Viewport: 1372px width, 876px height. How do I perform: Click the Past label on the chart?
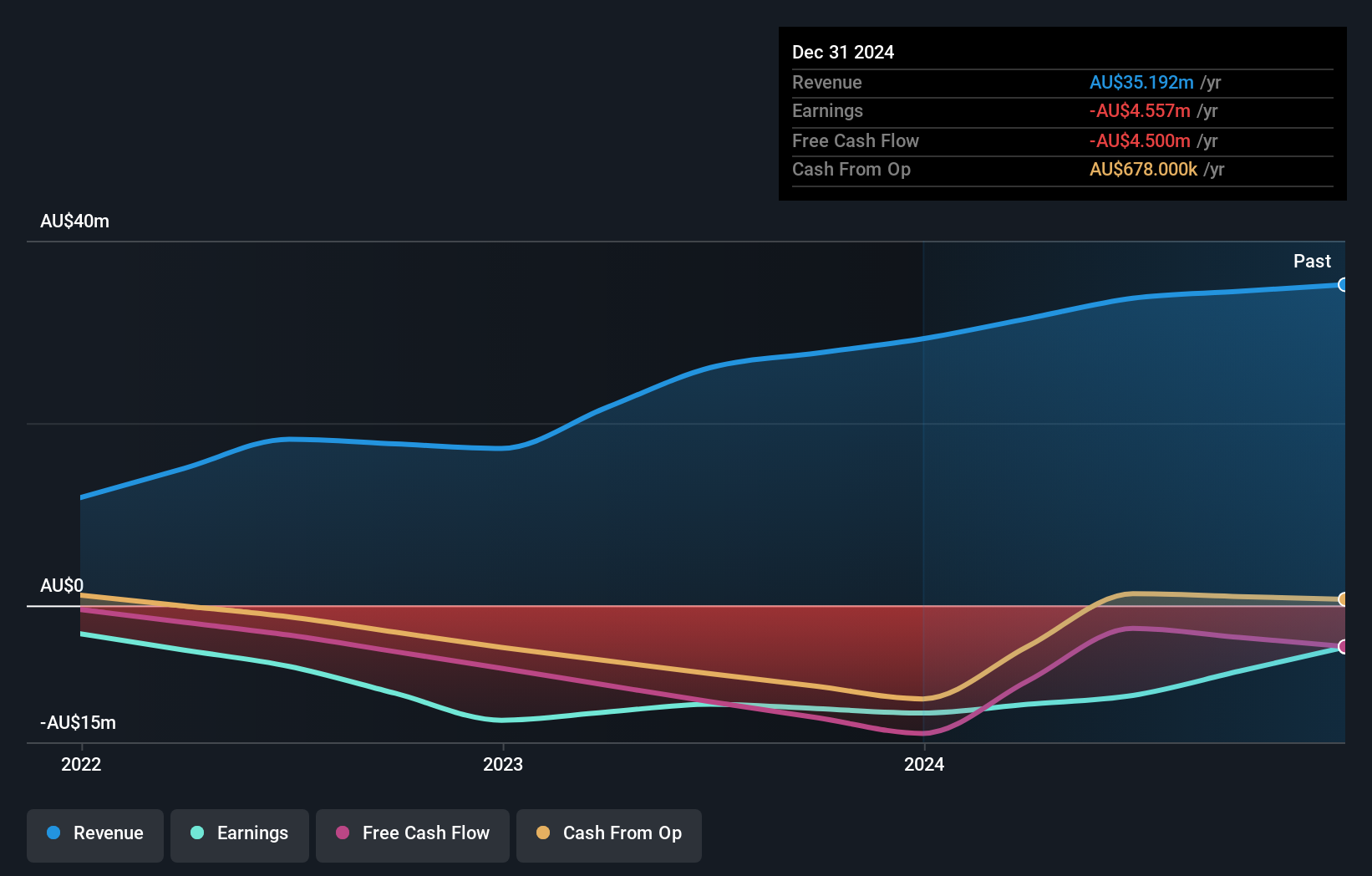(x=1312, y=261)
